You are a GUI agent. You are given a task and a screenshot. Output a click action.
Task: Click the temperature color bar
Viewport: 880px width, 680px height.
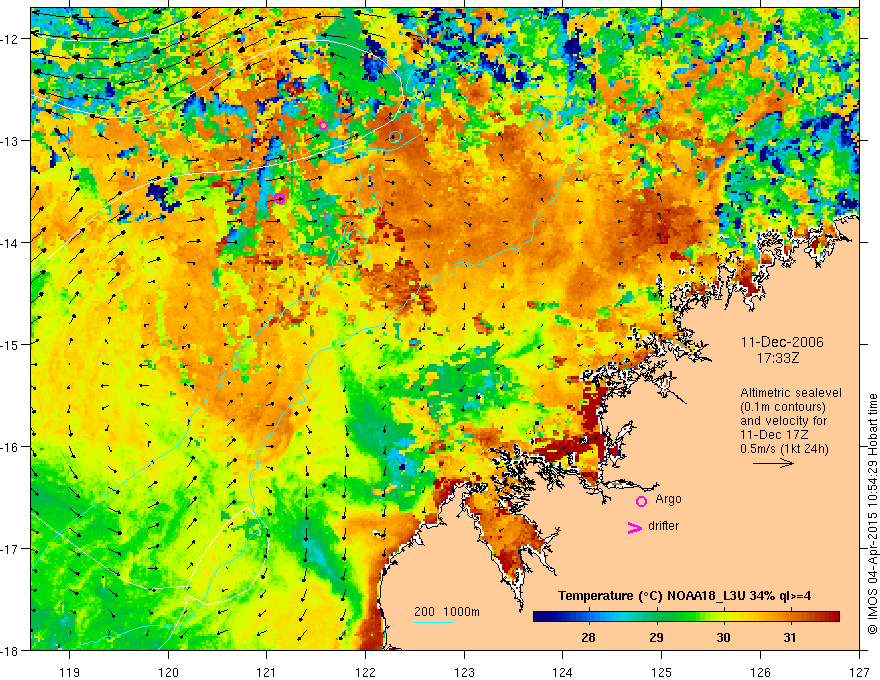686,617
